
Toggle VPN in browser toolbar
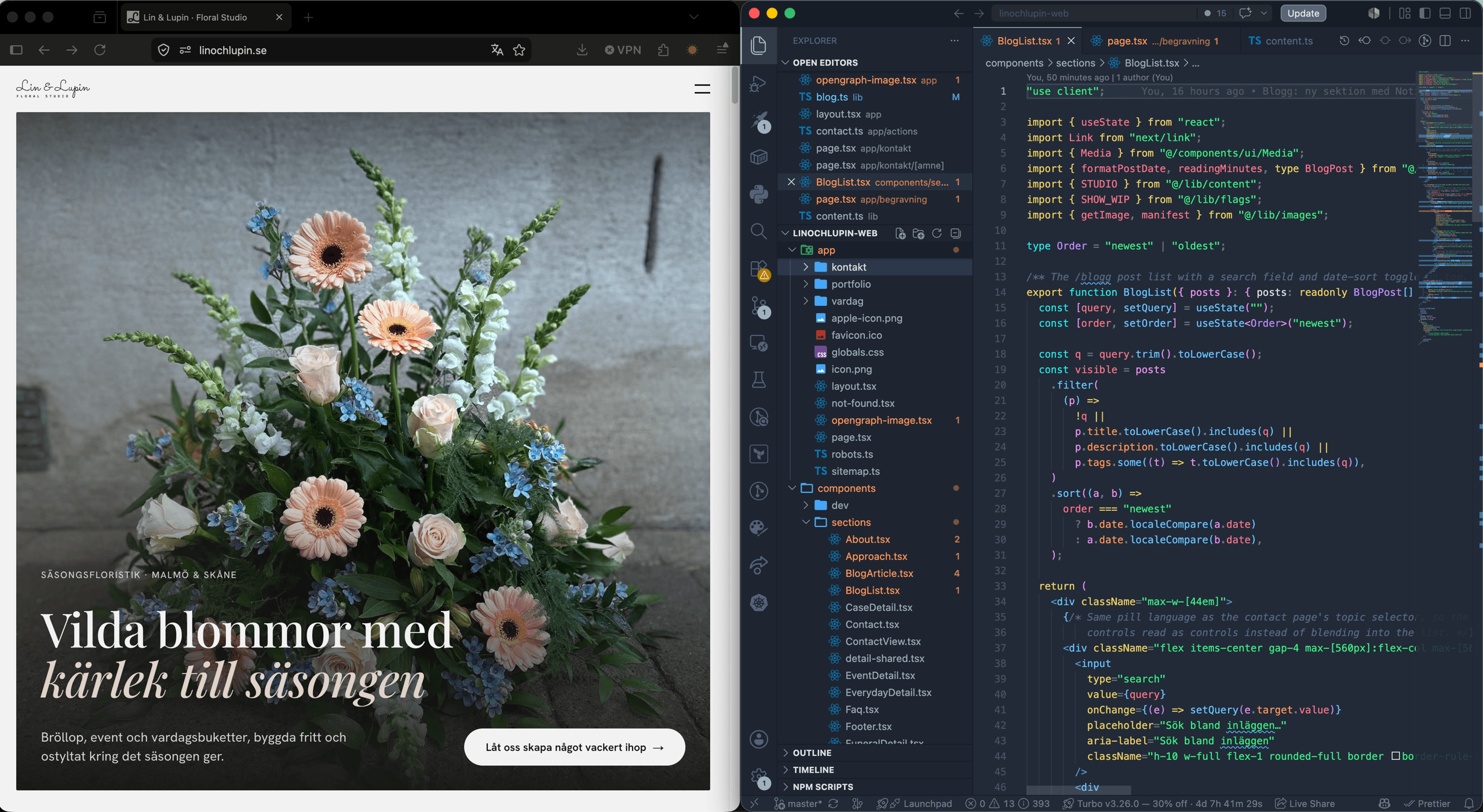point(623,50)
